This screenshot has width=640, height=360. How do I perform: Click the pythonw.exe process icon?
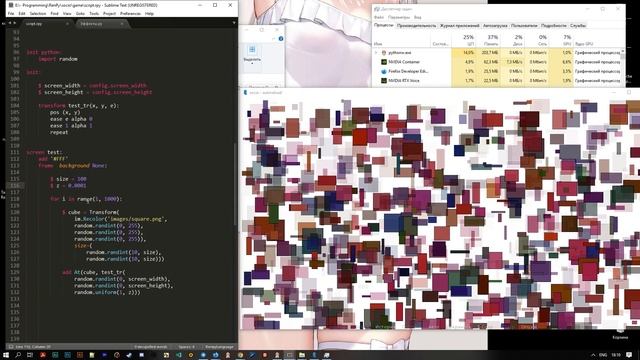click(384, 53)
